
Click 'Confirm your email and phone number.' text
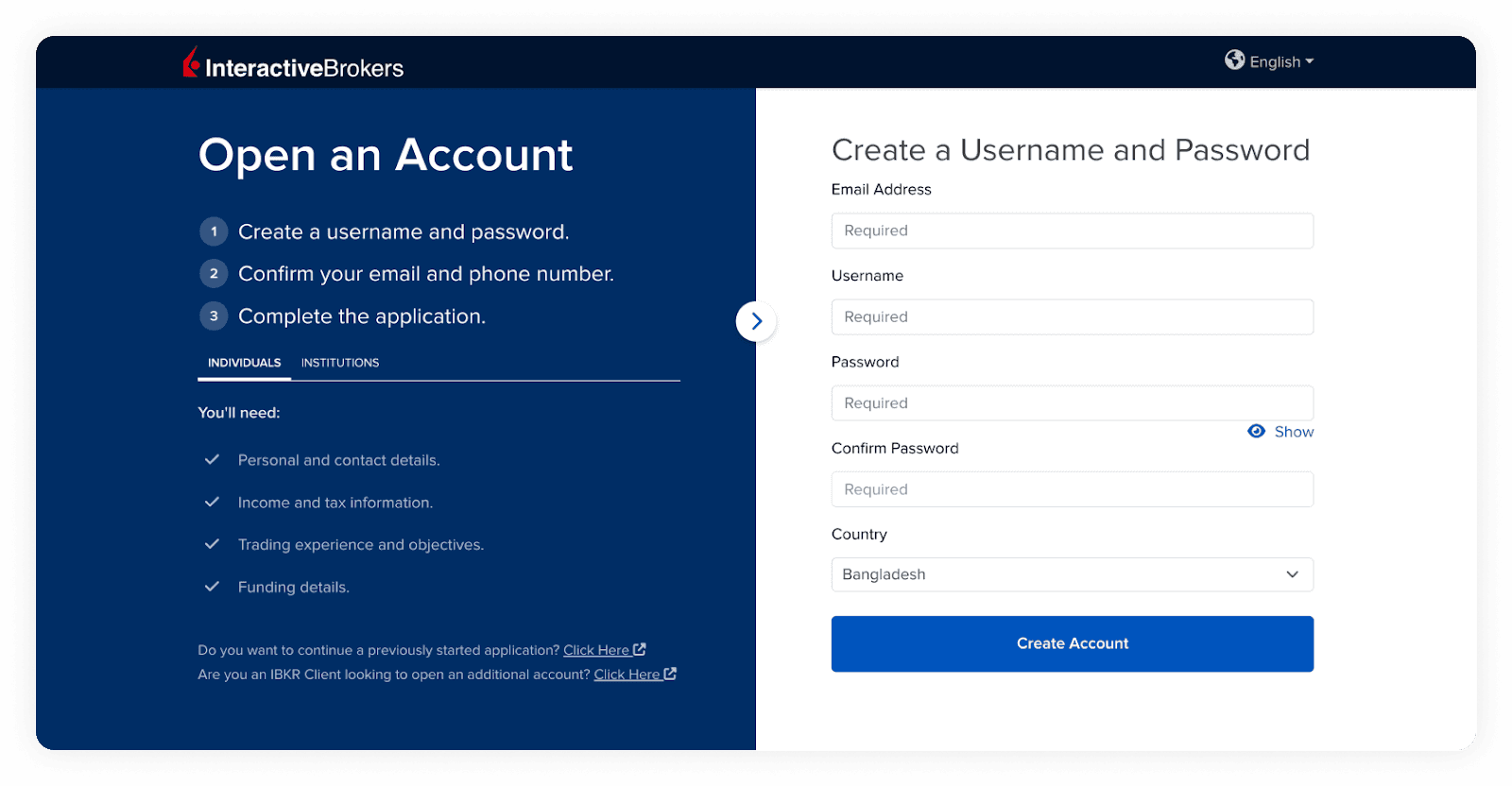(x=426, y=274)
